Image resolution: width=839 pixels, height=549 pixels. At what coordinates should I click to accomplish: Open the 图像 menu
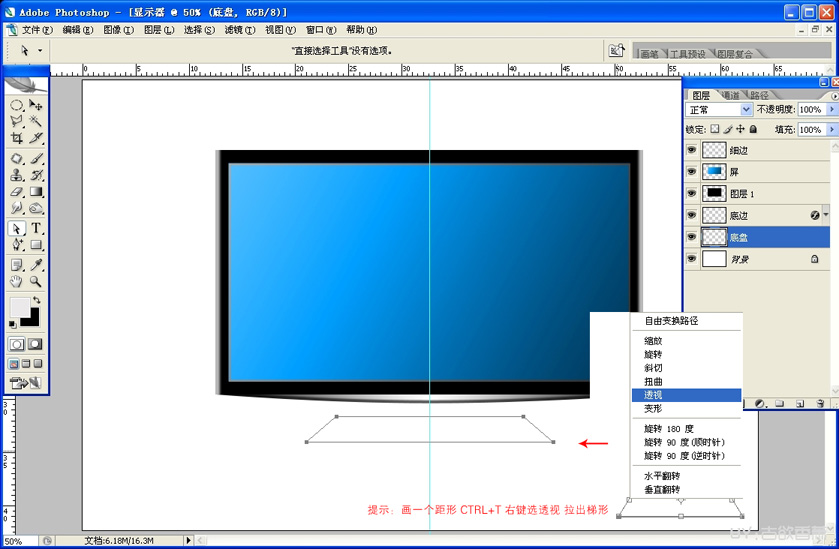click(x=118, y=30)
